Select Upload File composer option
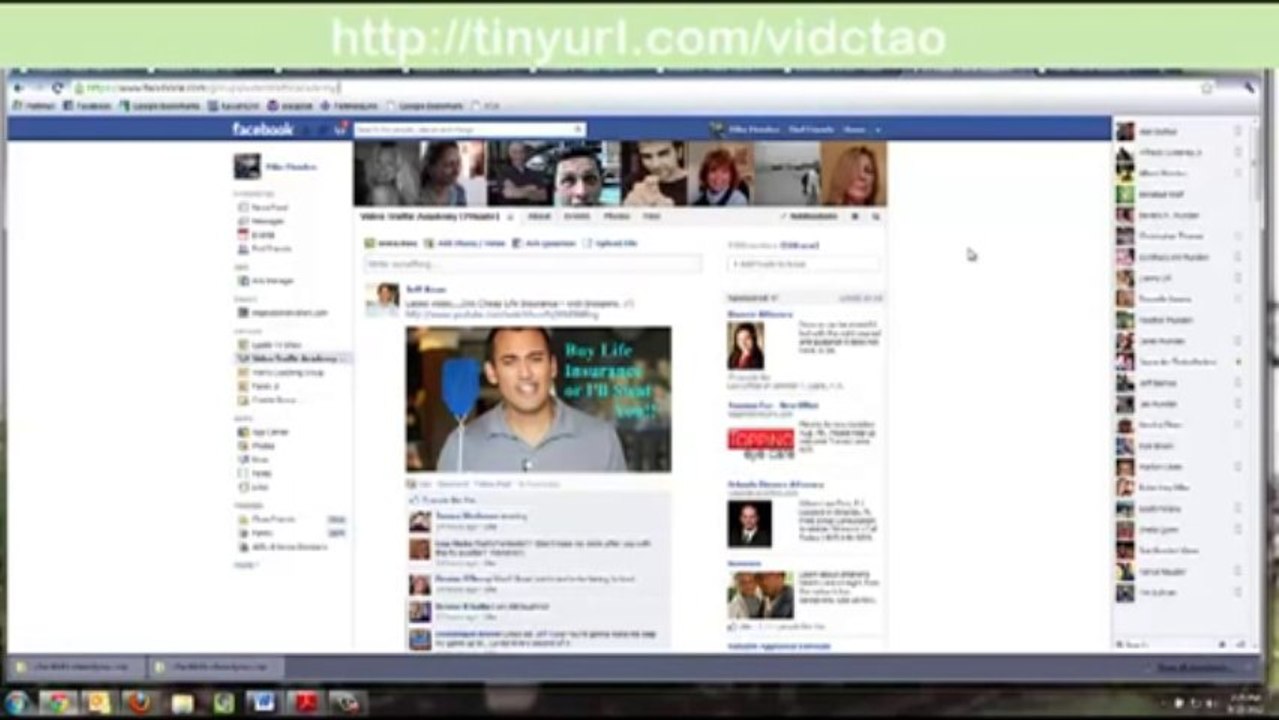Screen dimensions: 1279x720 pos(610,243)
